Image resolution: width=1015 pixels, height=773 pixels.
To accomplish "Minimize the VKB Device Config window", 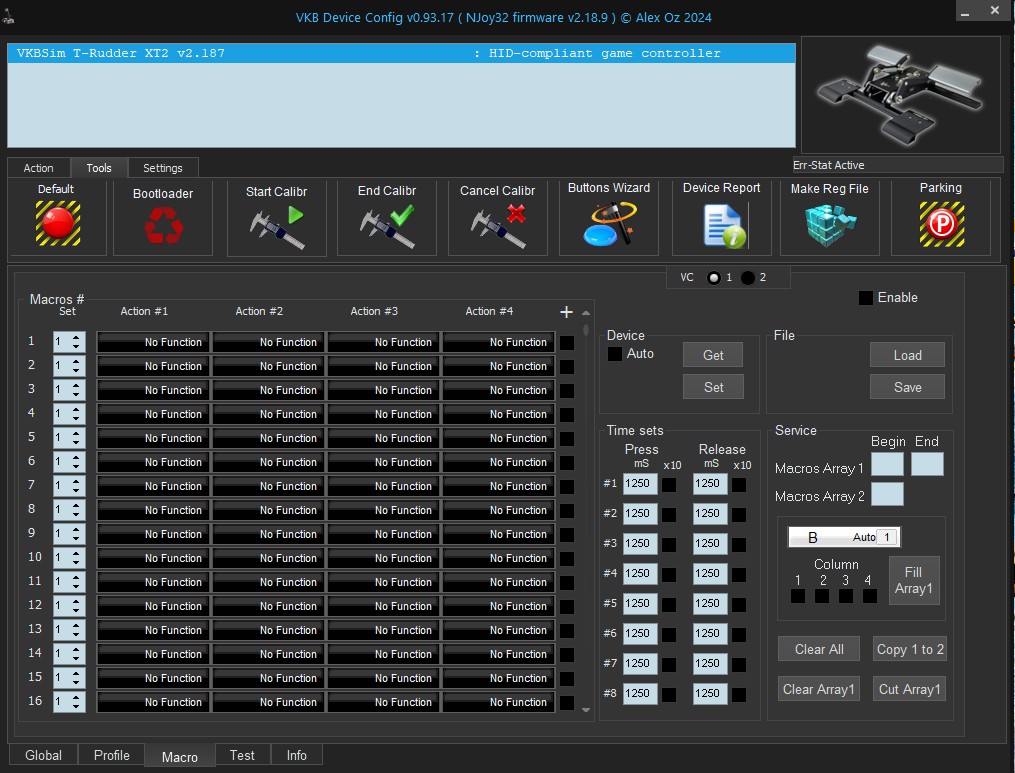I will tap(965, 13).
